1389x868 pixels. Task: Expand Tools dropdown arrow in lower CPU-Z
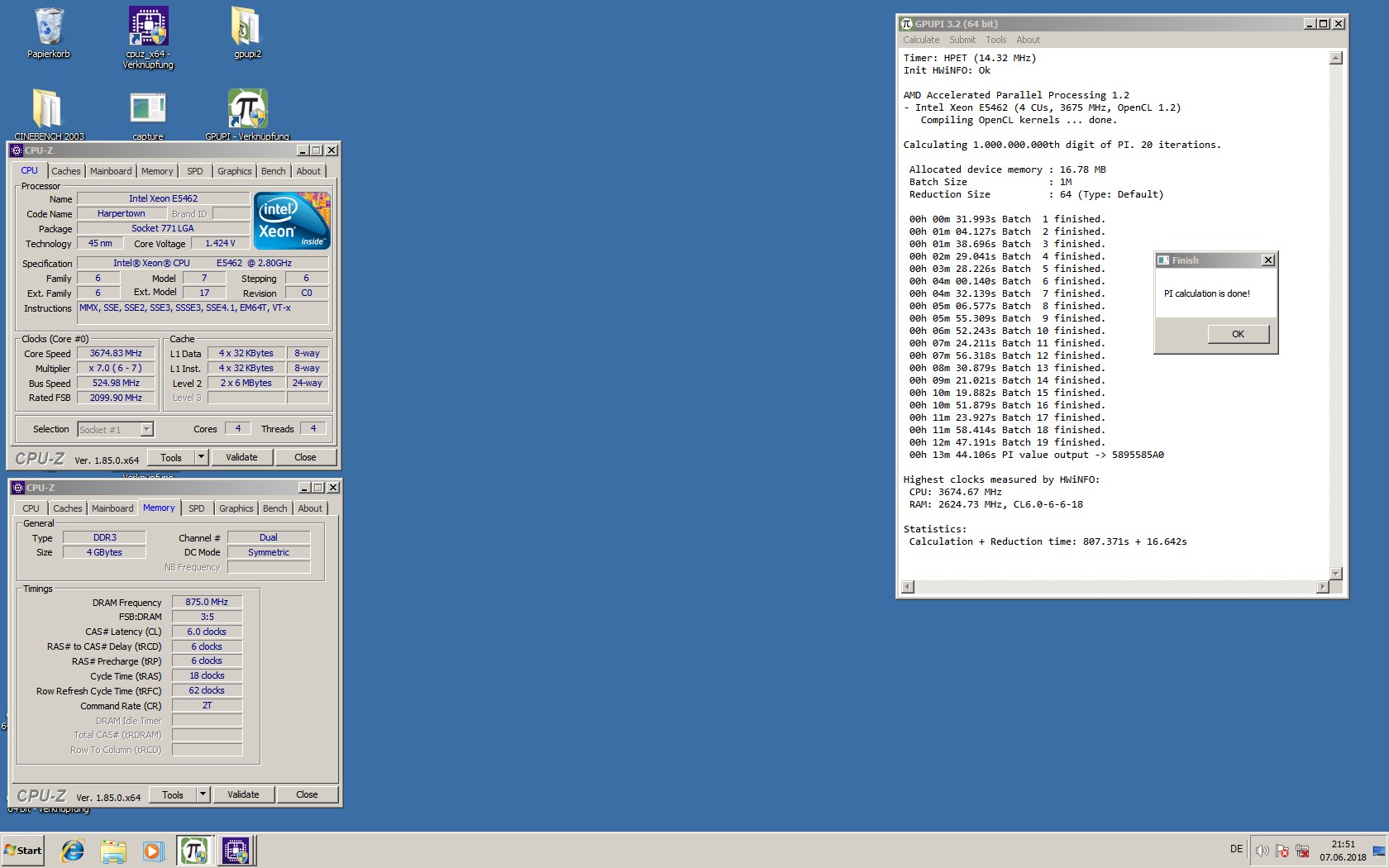coord(202,794)
